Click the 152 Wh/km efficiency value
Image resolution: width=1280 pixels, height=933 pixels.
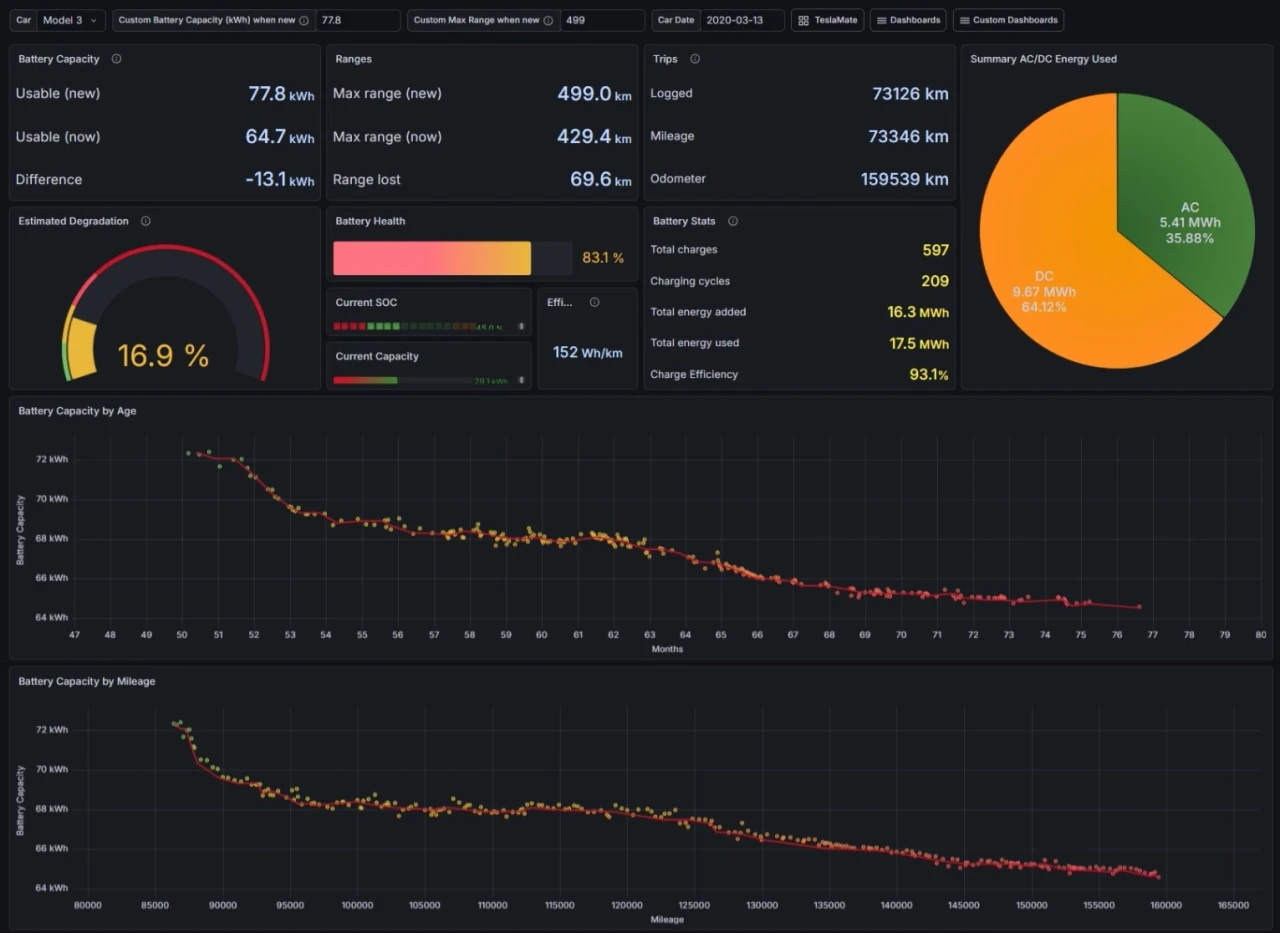(588, 352)
